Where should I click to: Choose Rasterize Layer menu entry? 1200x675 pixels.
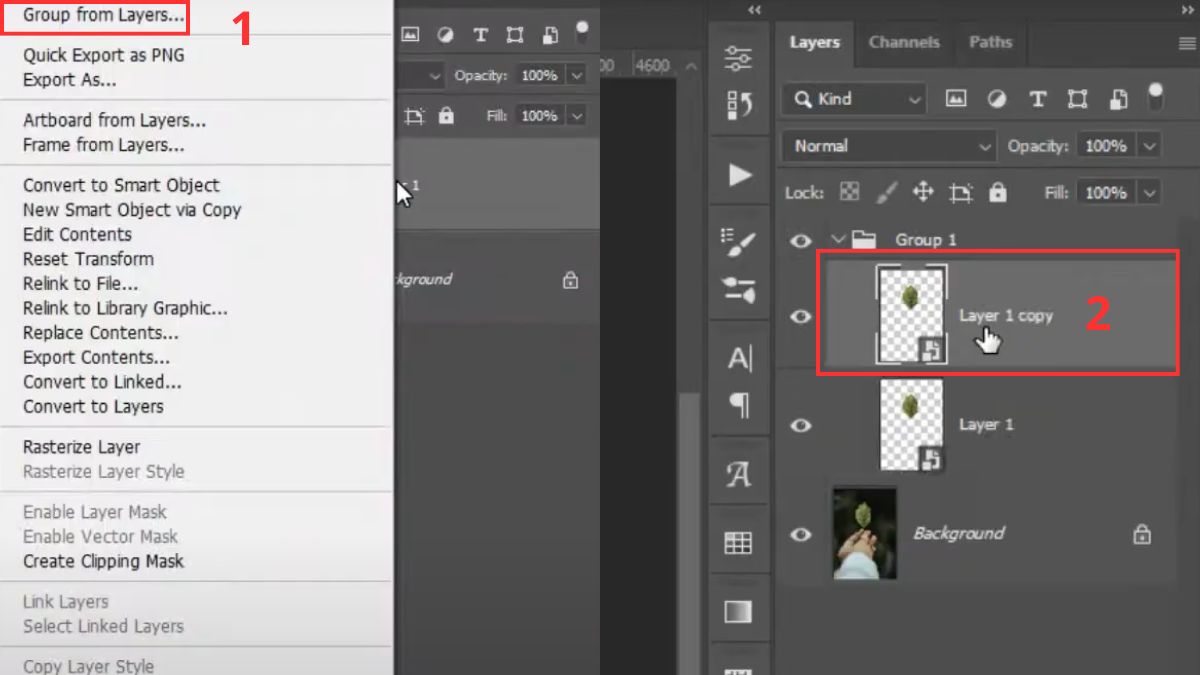[81, 447]
